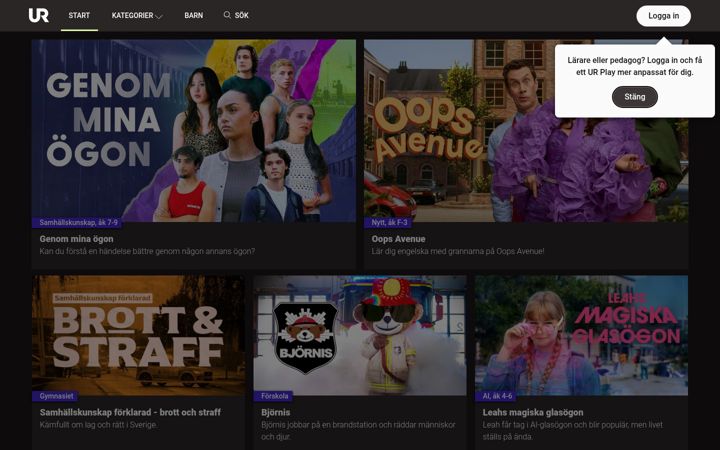Click 'Leahs magiska glasögon' title link
Viewport: 720px width, 450px height.
533,412
